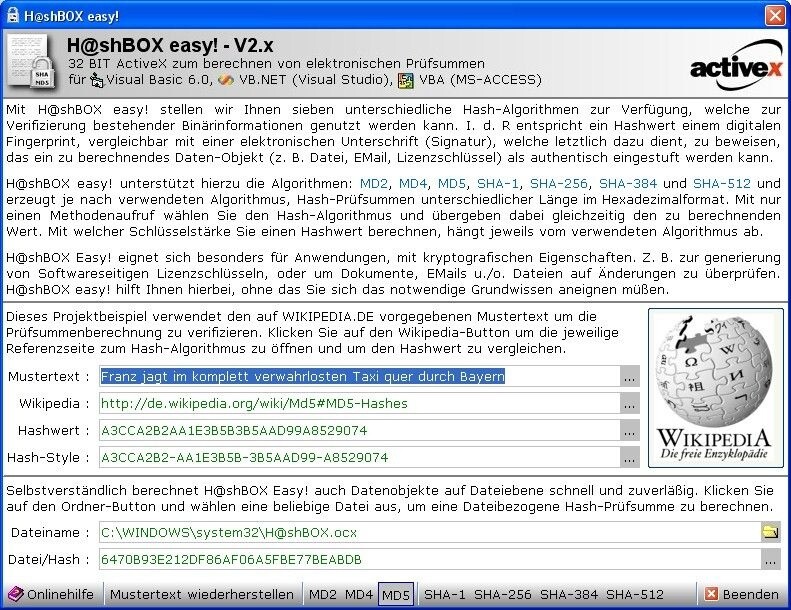Click into the Mustertext input field
Image resolution: width=791 pixels, height=610 pixels.
click(x=360, y=377)
